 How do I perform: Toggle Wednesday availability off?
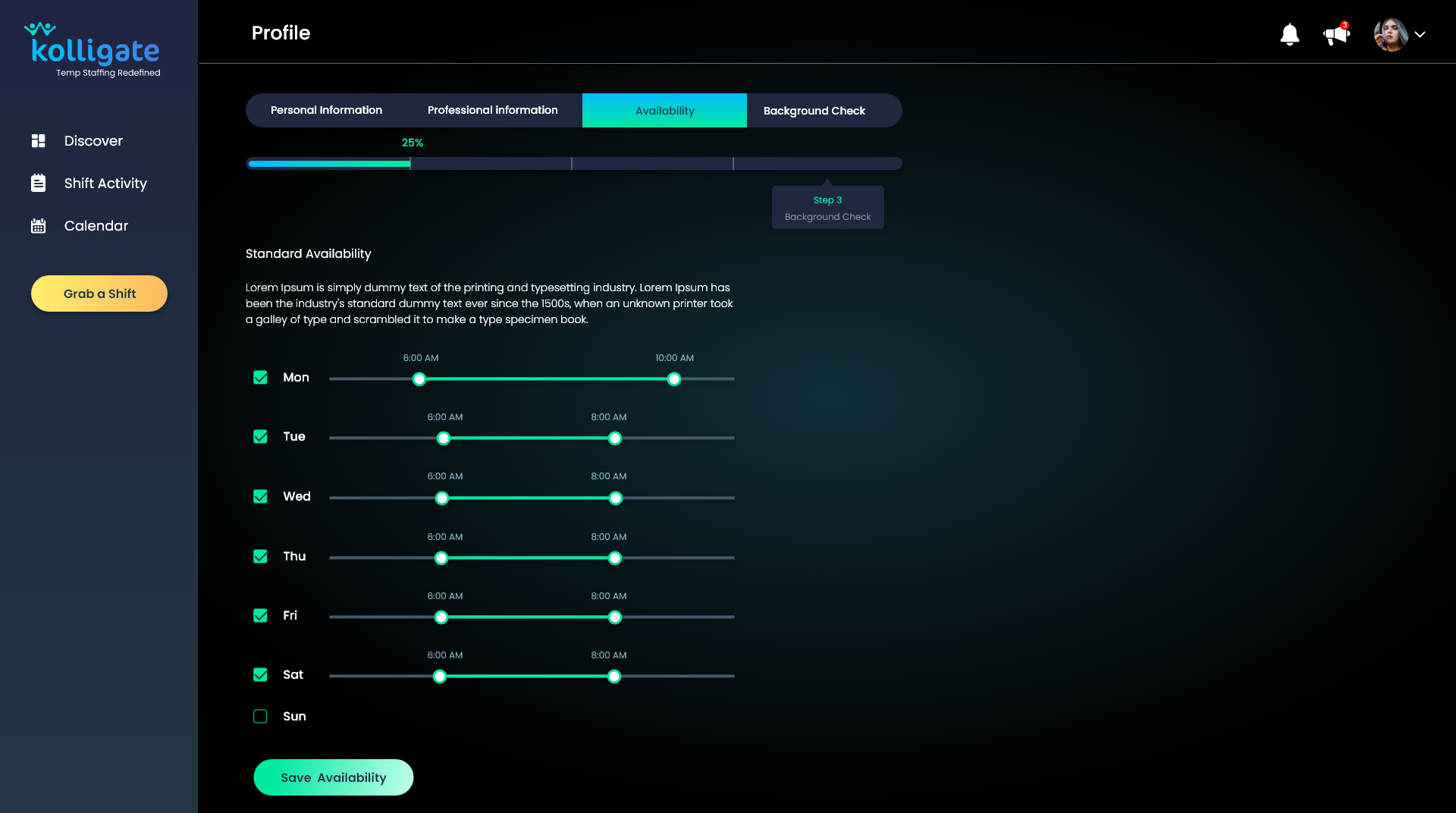click(x=260, y=496)
